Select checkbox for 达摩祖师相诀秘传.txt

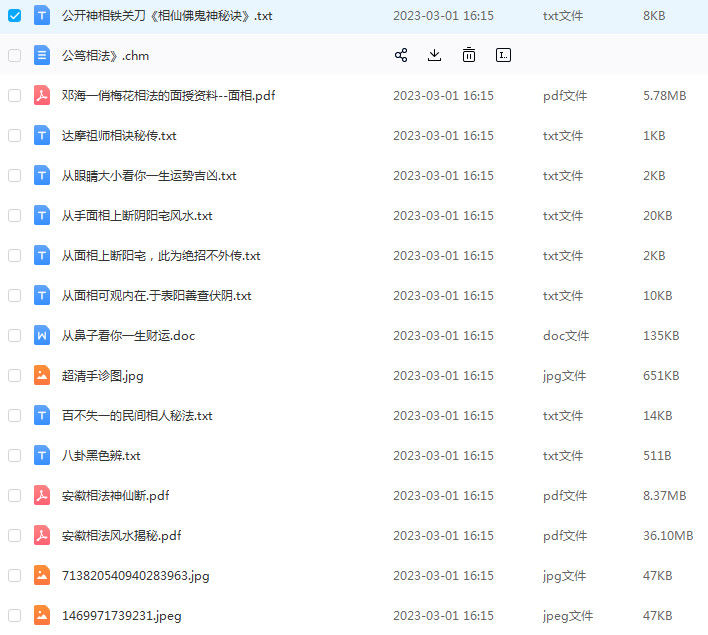(14, 136)
